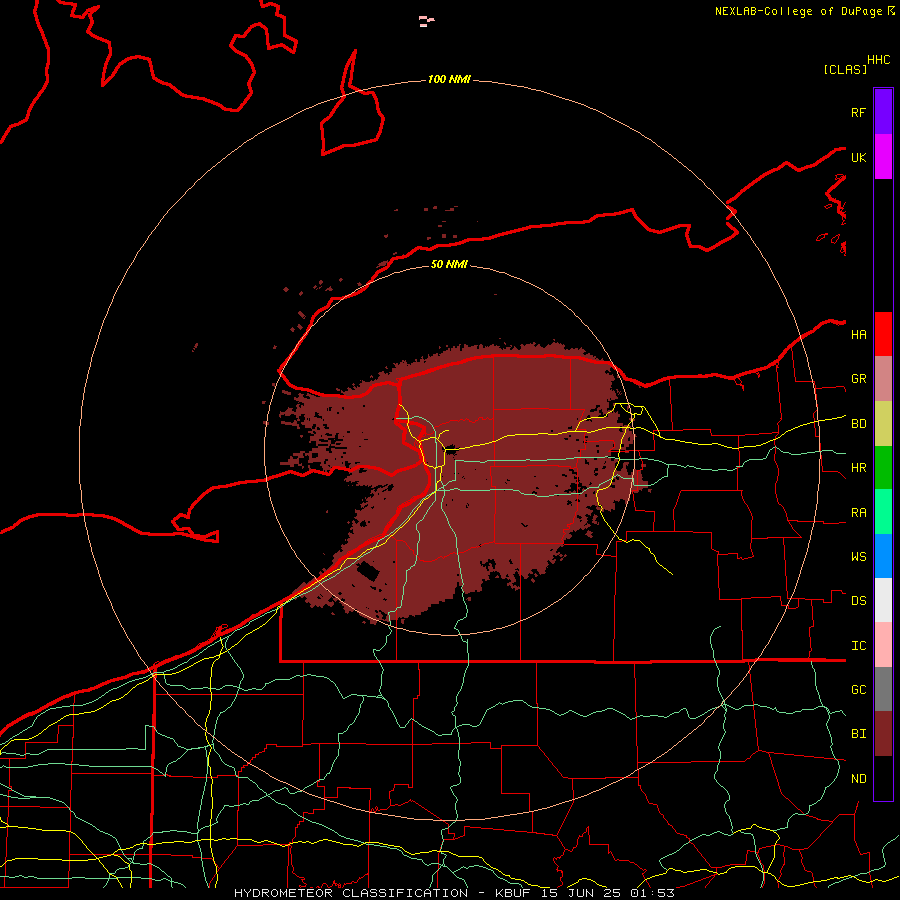This screenshot has width=900, height=900.
Task: Click the GC legend label
Action: pyautogui.click(x=858, y=690)
